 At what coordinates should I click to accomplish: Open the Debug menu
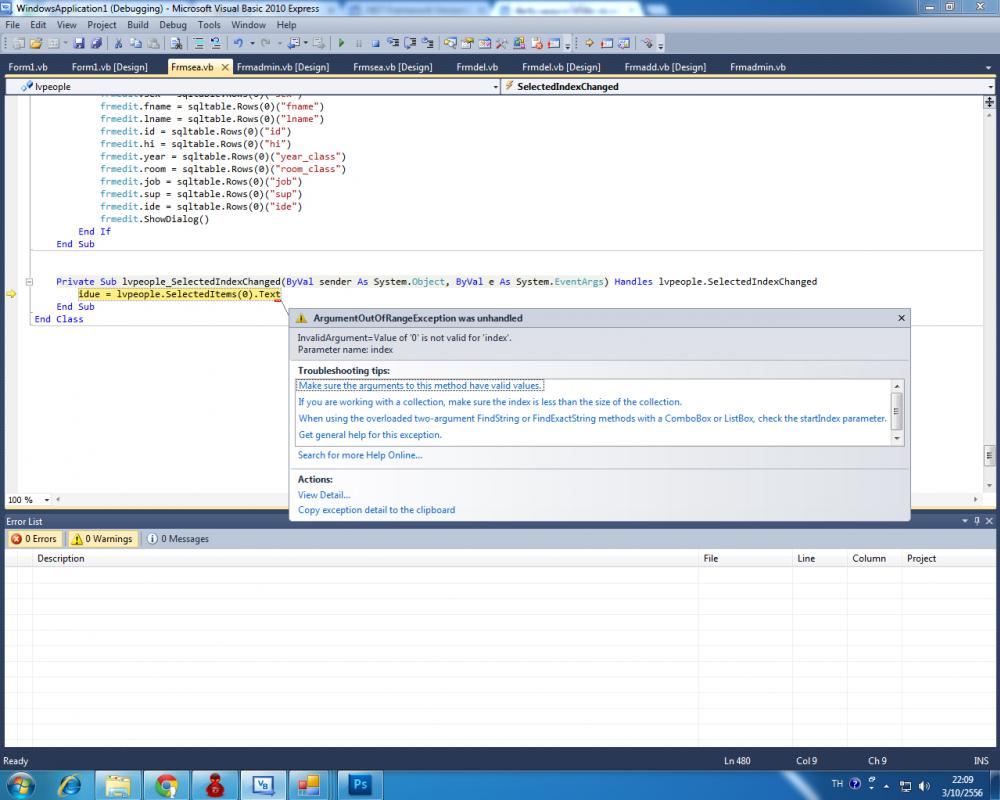(x=172, y=25)
